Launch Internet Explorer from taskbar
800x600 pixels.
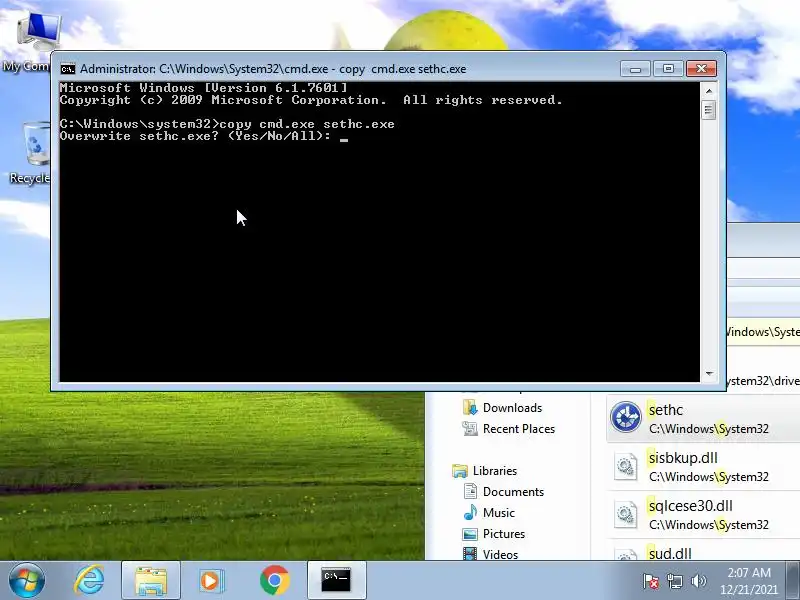tap(89, 580)
